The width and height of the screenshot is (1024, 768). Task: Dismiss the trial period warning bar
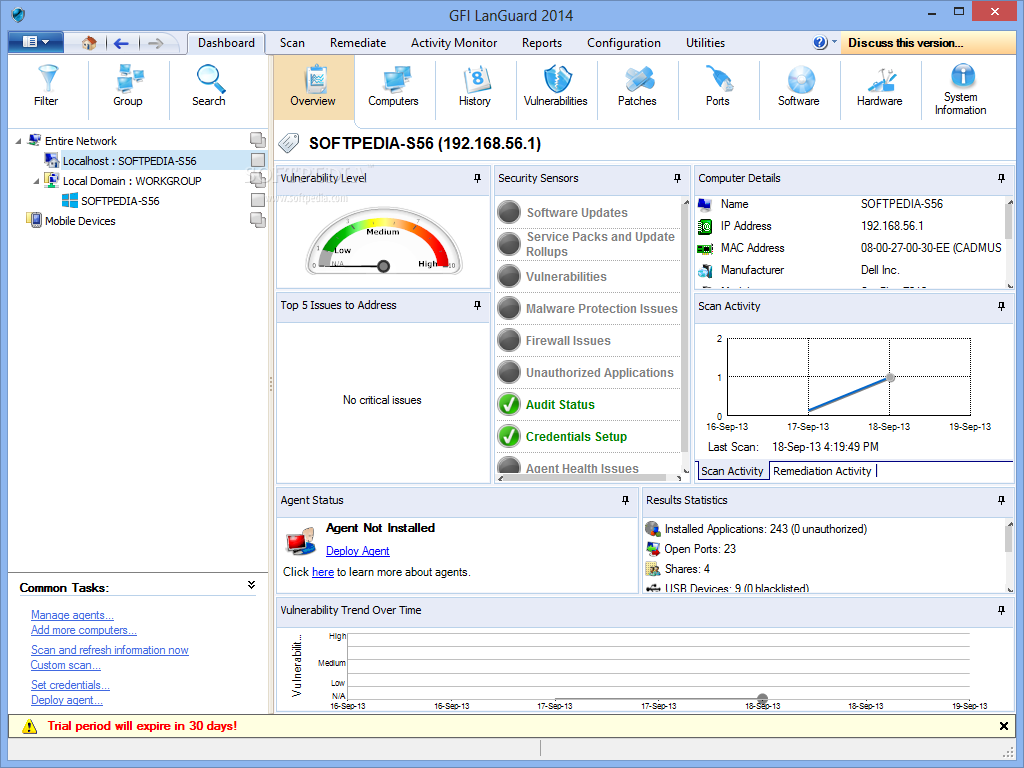(1004, 726)
